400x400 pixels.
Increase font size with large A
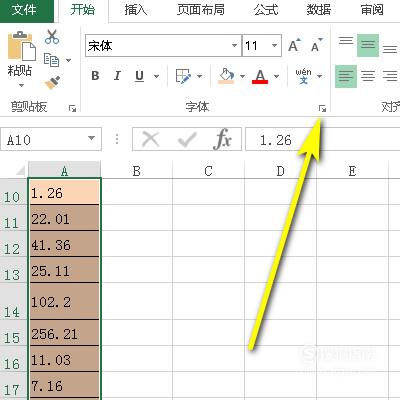pyautogui.click(x=294, y=45)
